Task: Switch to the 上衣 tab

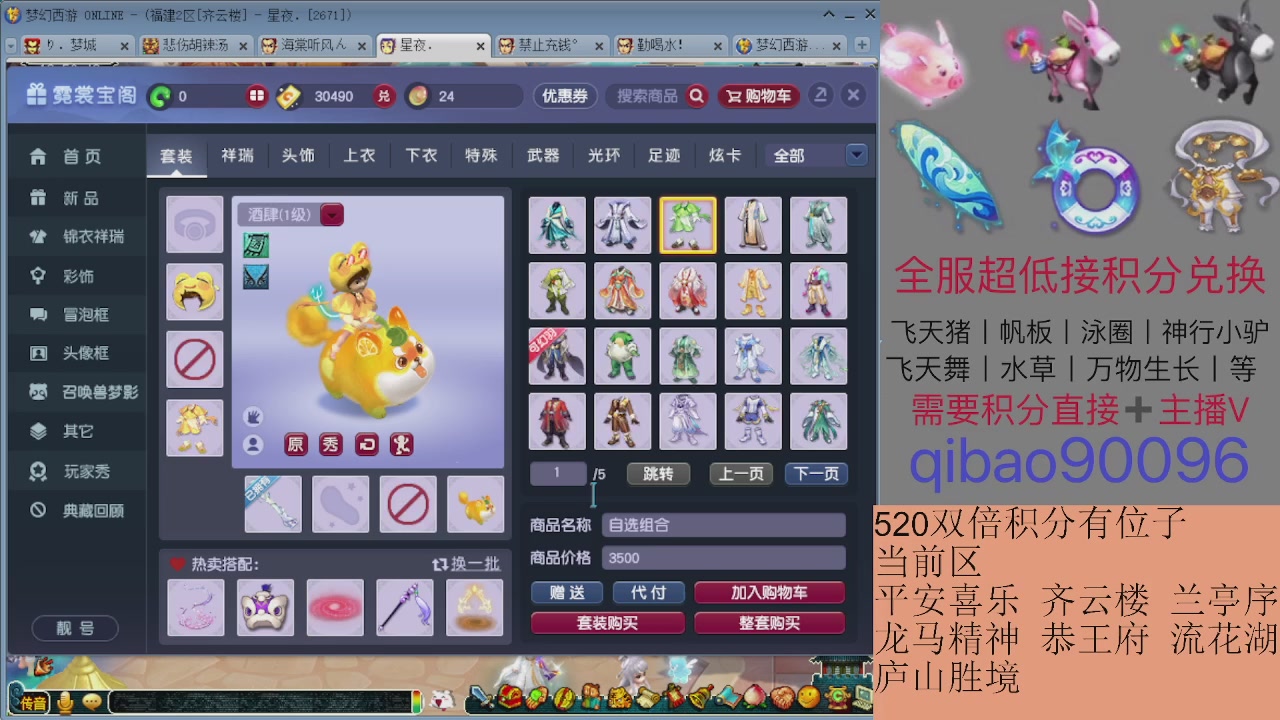Action: click(x=359, y=155)
